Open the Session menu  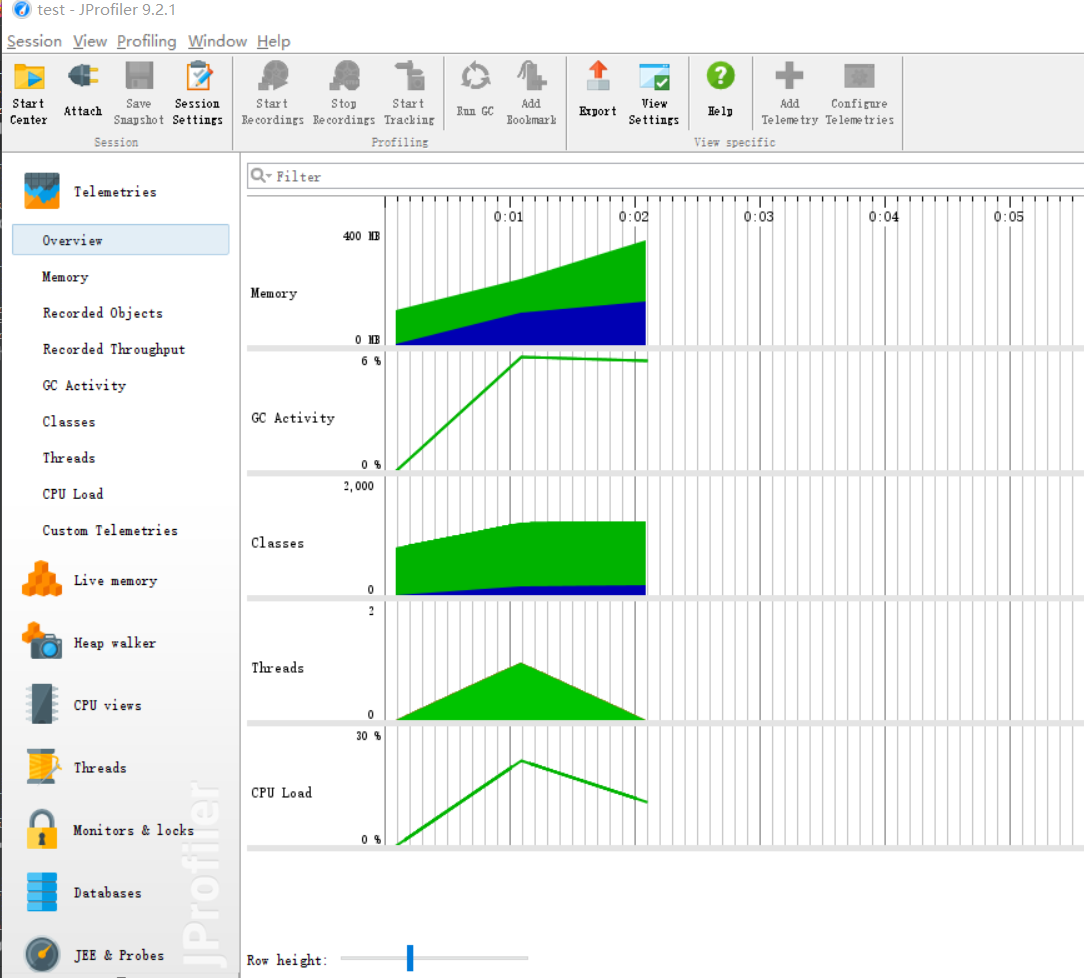point(35,41)
